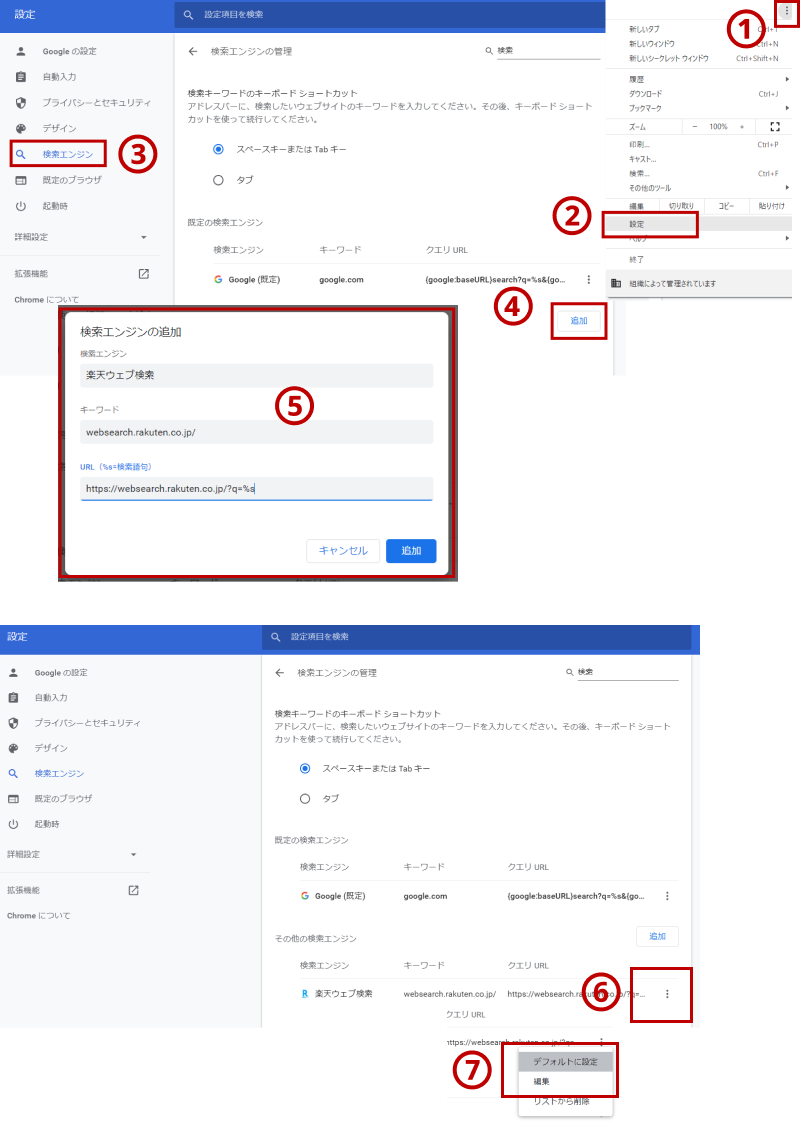Choose 終了 in Chrome menu
The width and height of the screenshot is (800, 1133).
[636, 259]
